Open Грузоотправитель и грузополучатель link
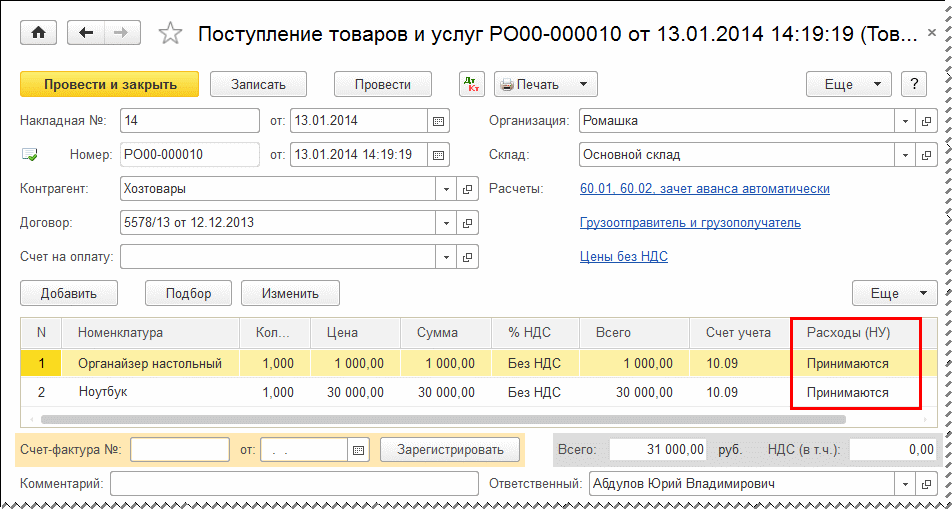Screen dimensions: 952x509 [x=690, y=223]
